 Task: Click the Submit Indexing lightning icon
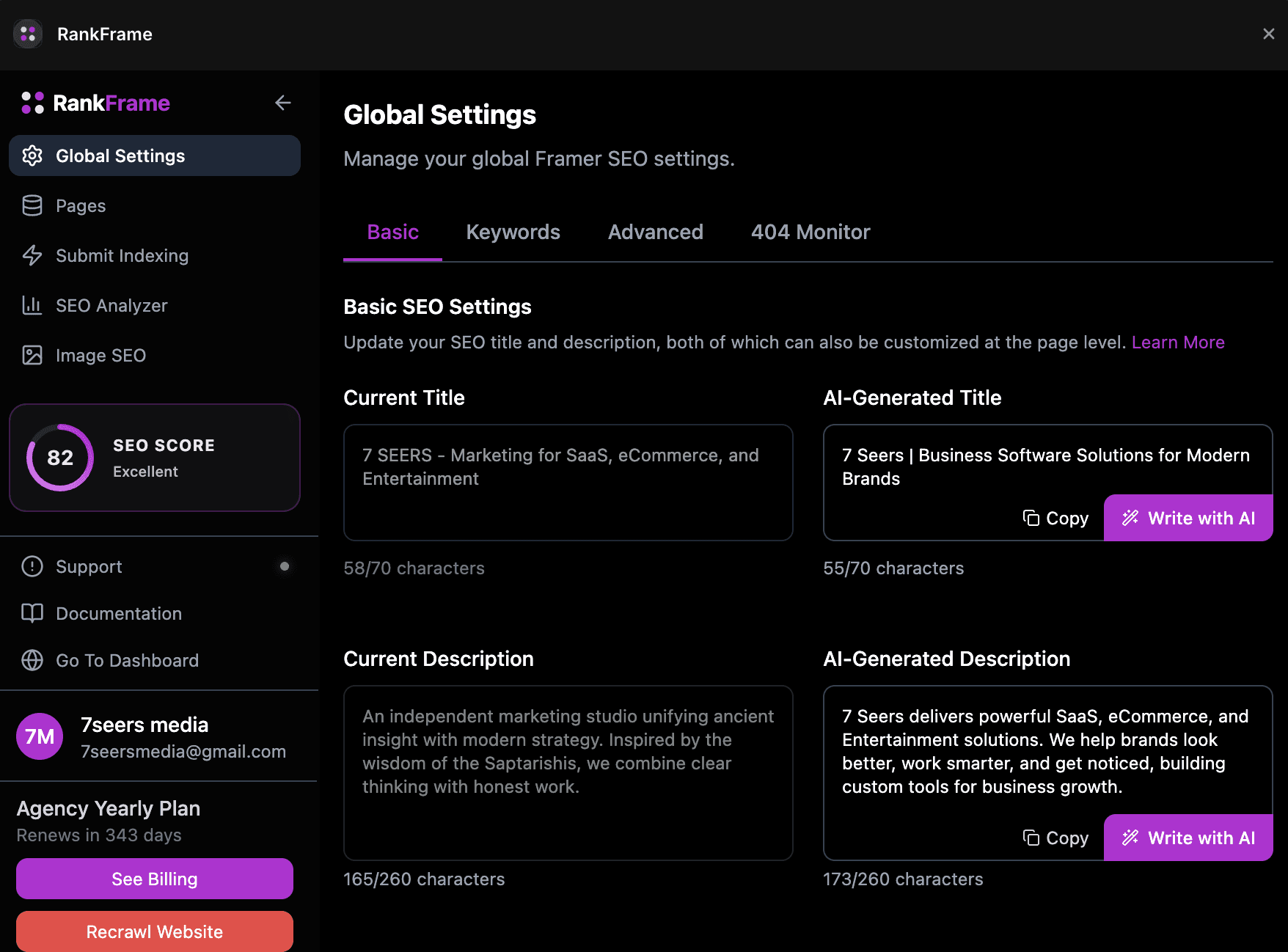coord(32,255)
